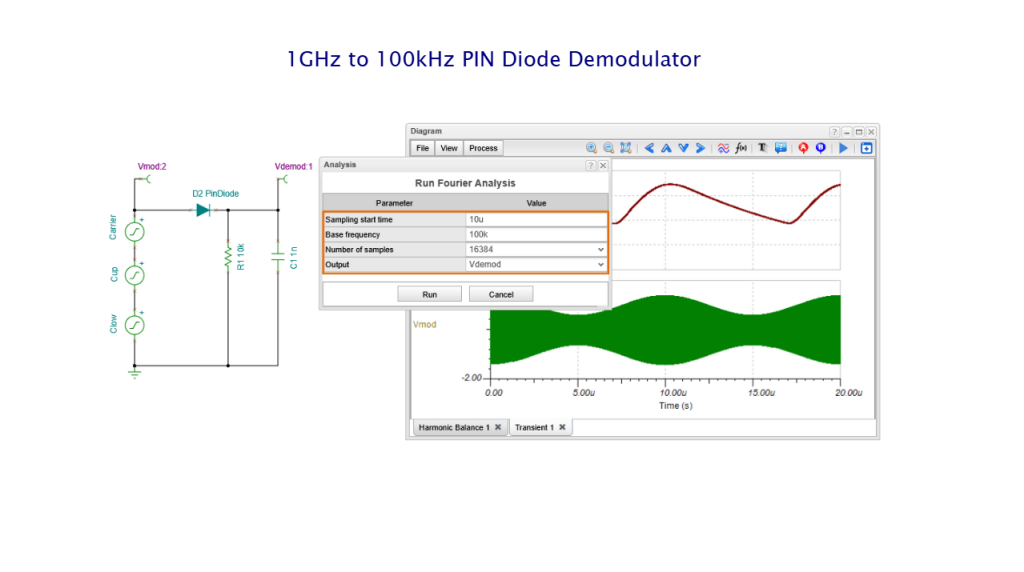Click the zoom to fit icon
The height and width of the screenshot is (572, 1024).
pyautogui.click(x=626, y=148)
